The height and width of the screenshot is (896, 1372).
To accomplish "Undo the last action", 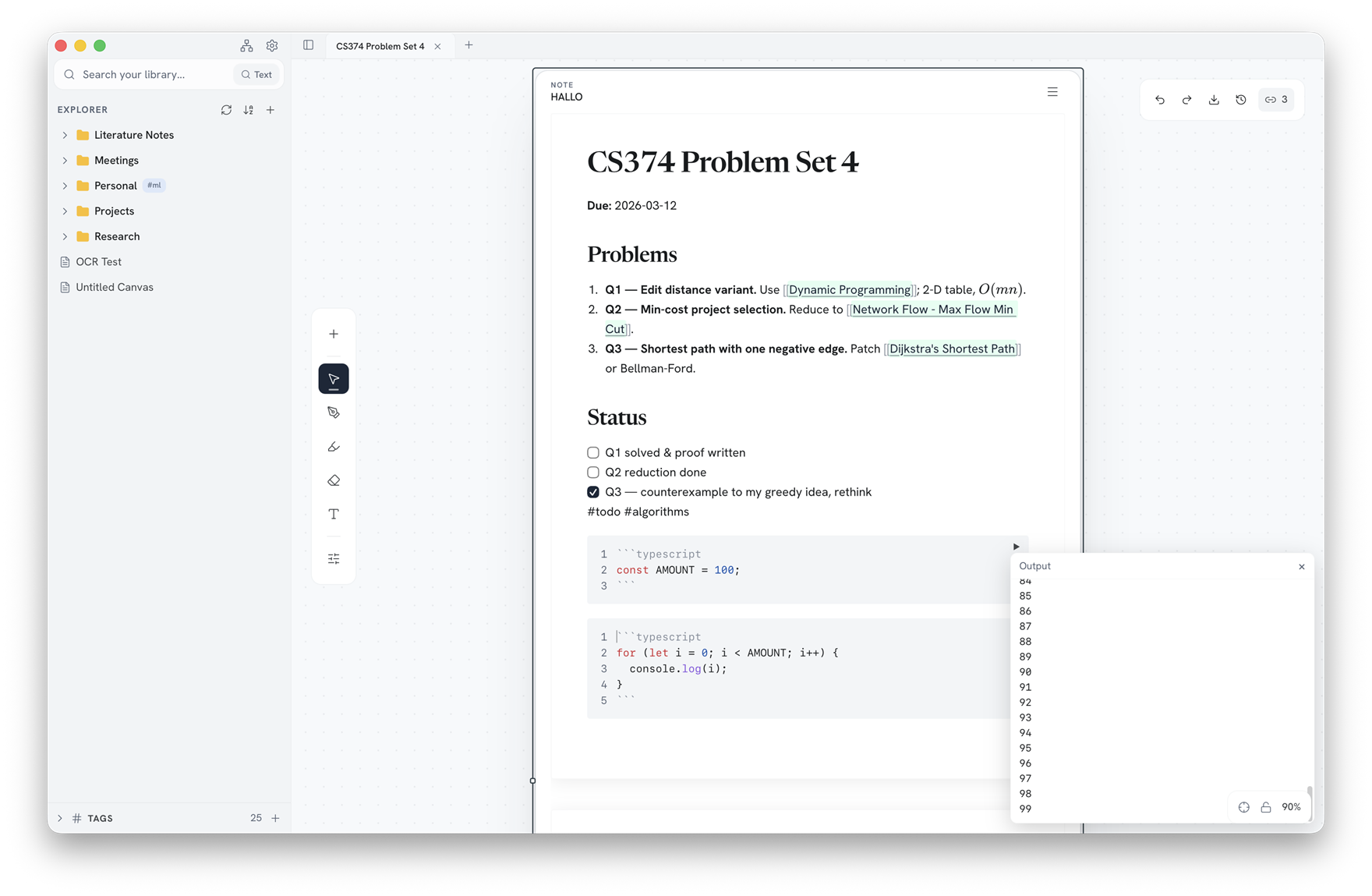I will 1160,100.
